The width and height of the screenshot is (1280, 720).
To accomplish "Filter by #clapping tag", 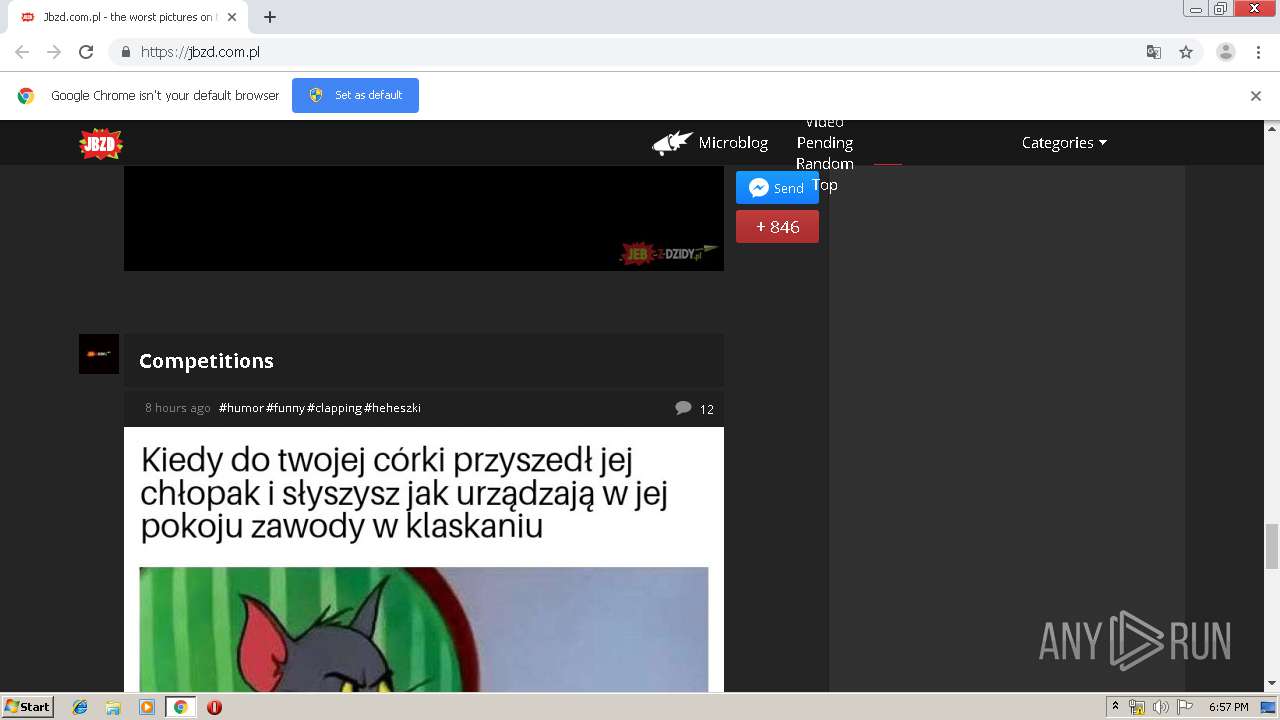I will 335,408.
